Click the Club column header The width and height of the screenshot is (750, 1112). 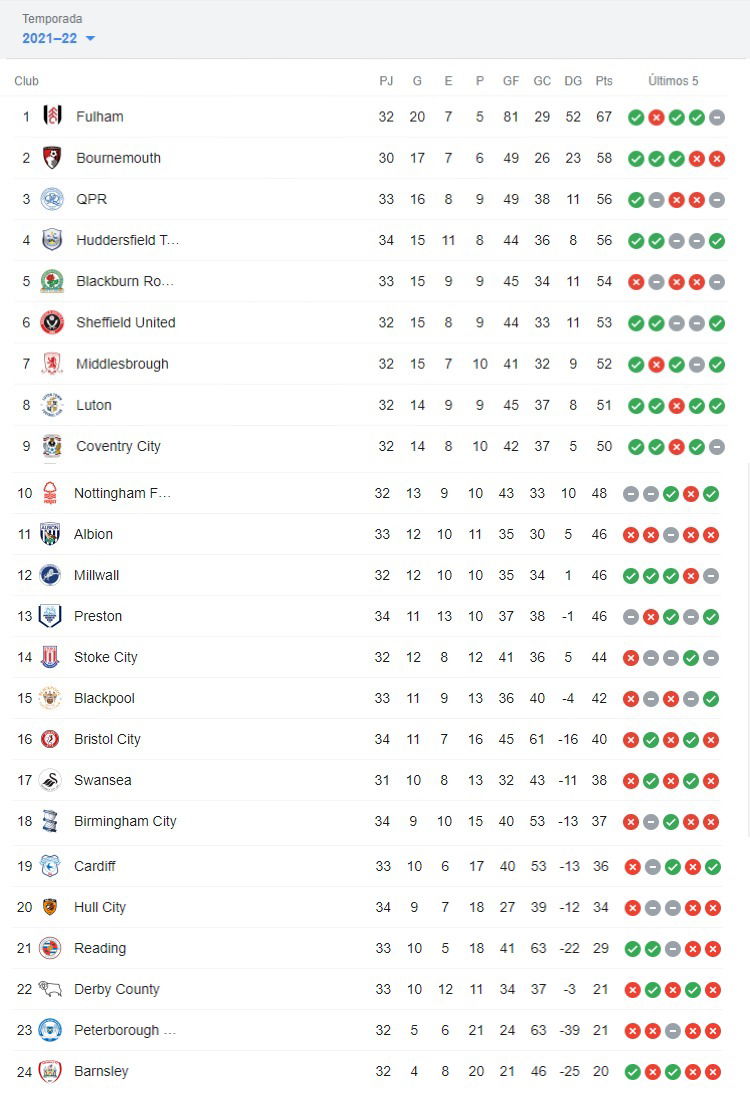pyautogui.click(x=26, y=81)
